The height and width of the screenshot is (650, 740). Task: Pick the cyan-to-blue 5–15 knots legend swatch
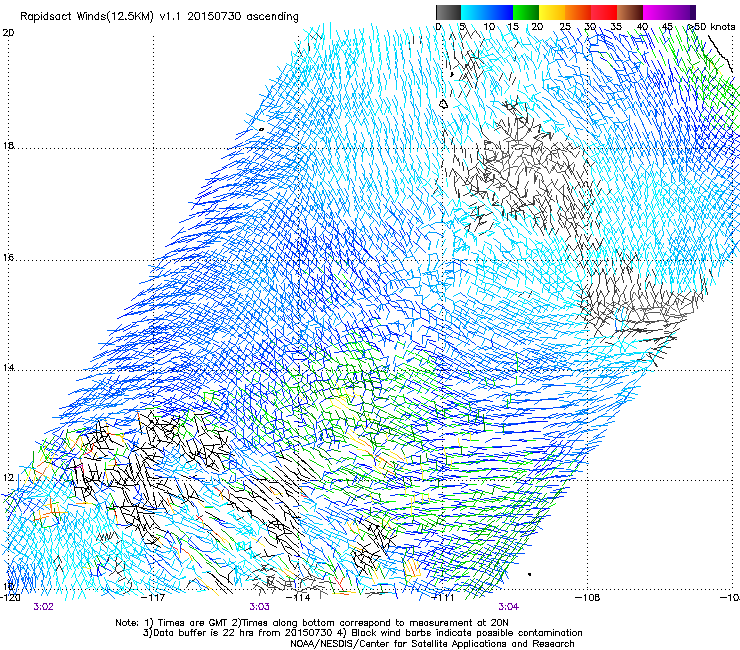coord(487,12)
